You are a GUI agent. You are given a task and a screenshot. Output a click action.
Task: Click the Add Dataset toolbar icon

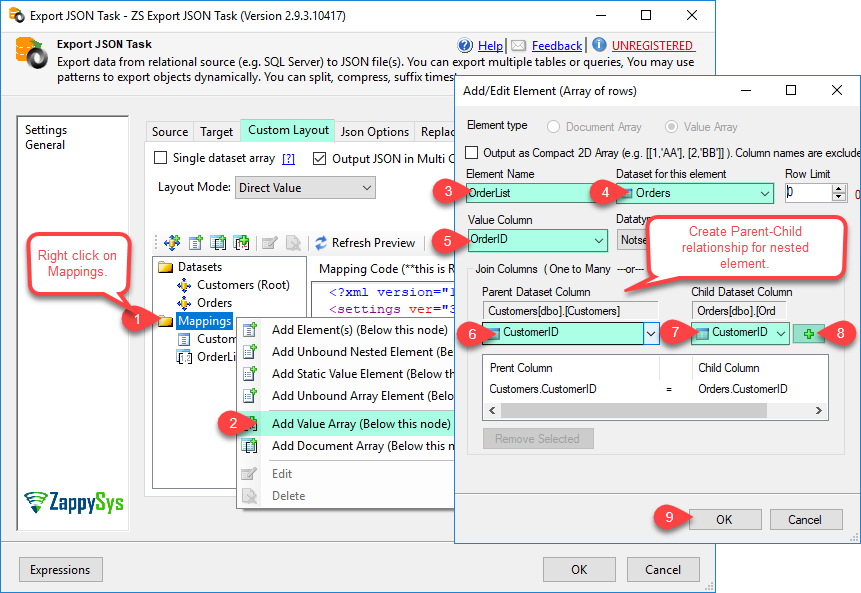pyautogui.click(x=172, y=242)
